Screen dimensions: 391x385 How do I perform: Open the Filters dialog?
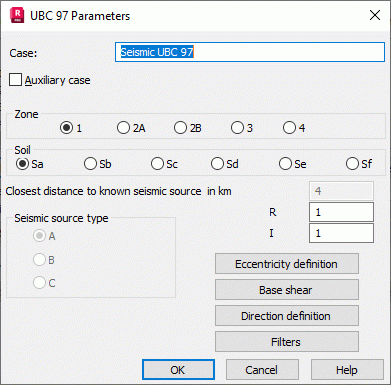click(x=287, y=342)
